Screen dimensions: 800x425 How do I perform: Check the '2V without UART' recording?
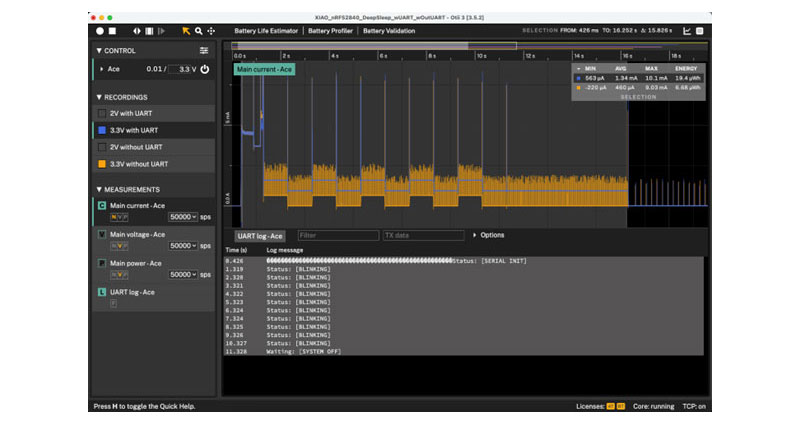click(102, 147)
